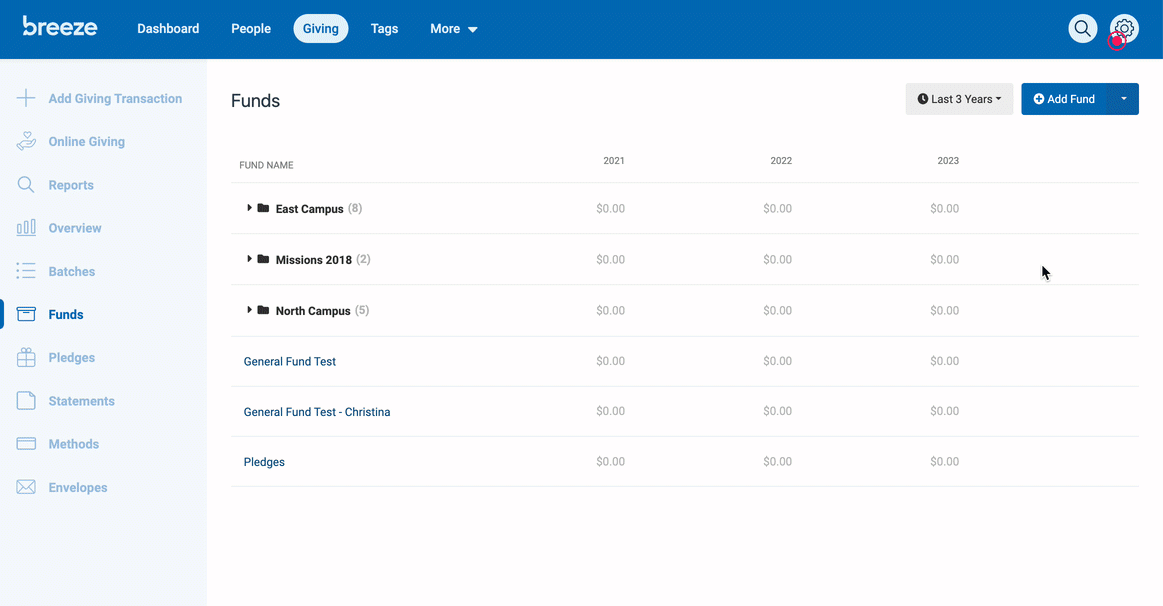The height and width of the screenshot is (606, 1163).
Task: Open Envelopes mail icon in sidebar
Action: click(x=26, y=487)
